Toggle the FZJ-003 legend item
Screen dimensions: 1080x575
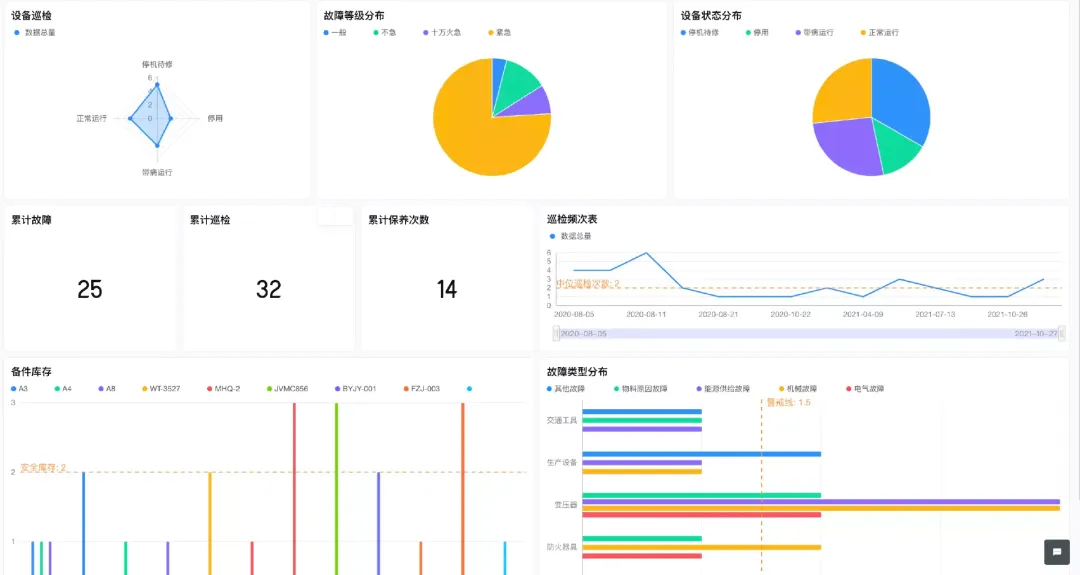pos(422,388)
